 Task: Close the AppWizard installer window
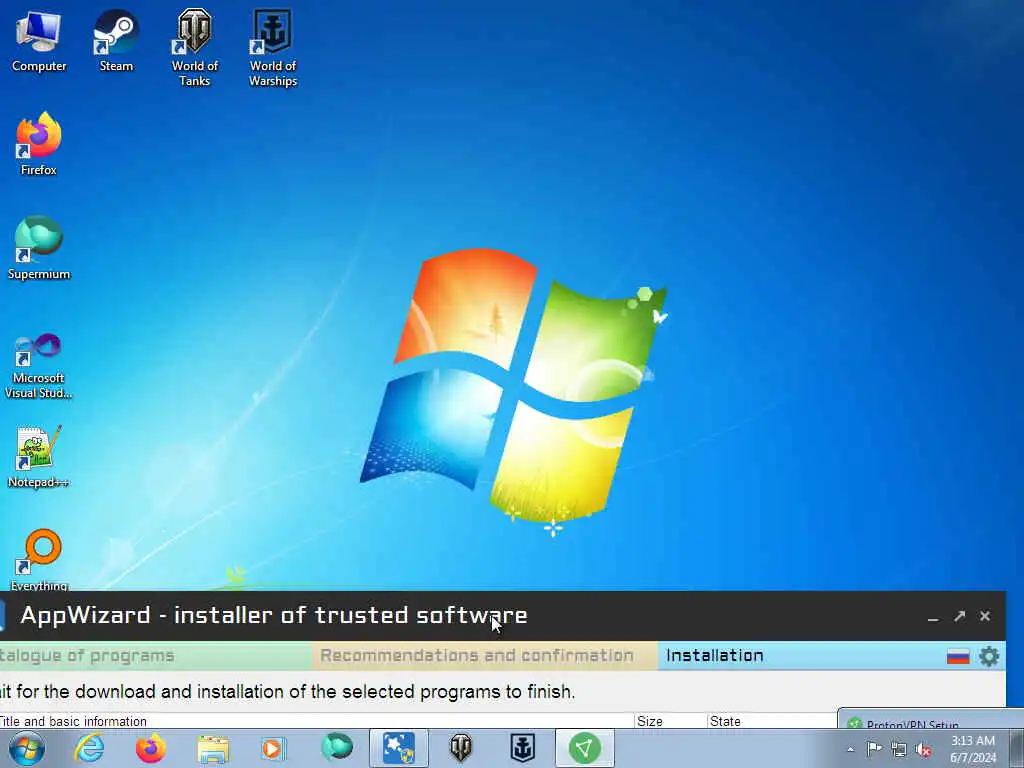point(985,616)
